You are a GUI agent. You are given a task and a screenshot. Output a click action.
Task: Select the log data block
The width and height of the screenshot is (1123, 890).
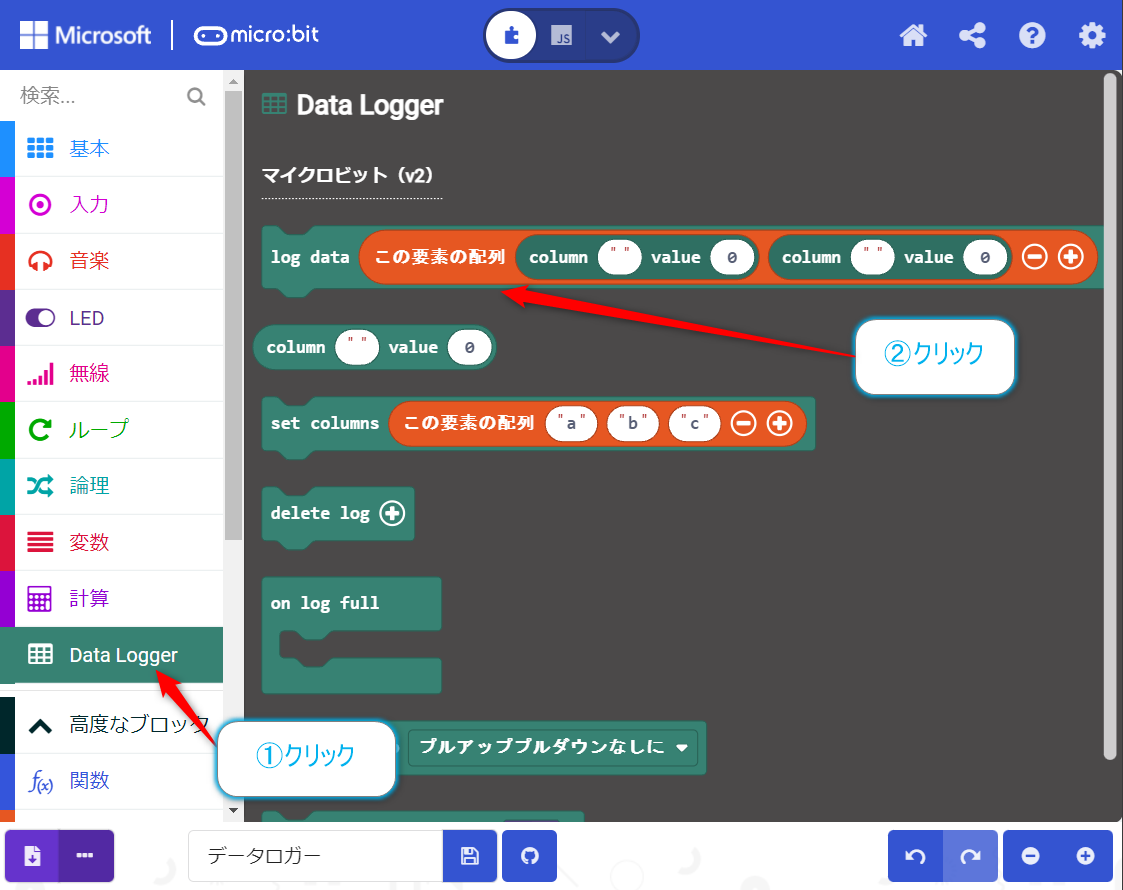309,257
